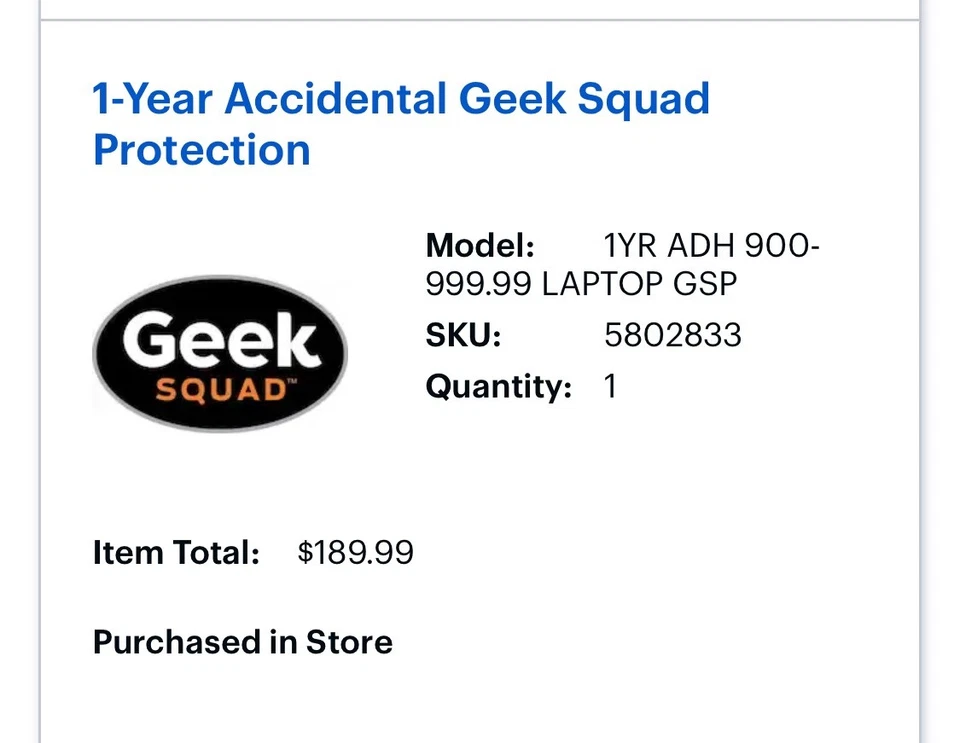Select the "Model:" label

(480, 245)
